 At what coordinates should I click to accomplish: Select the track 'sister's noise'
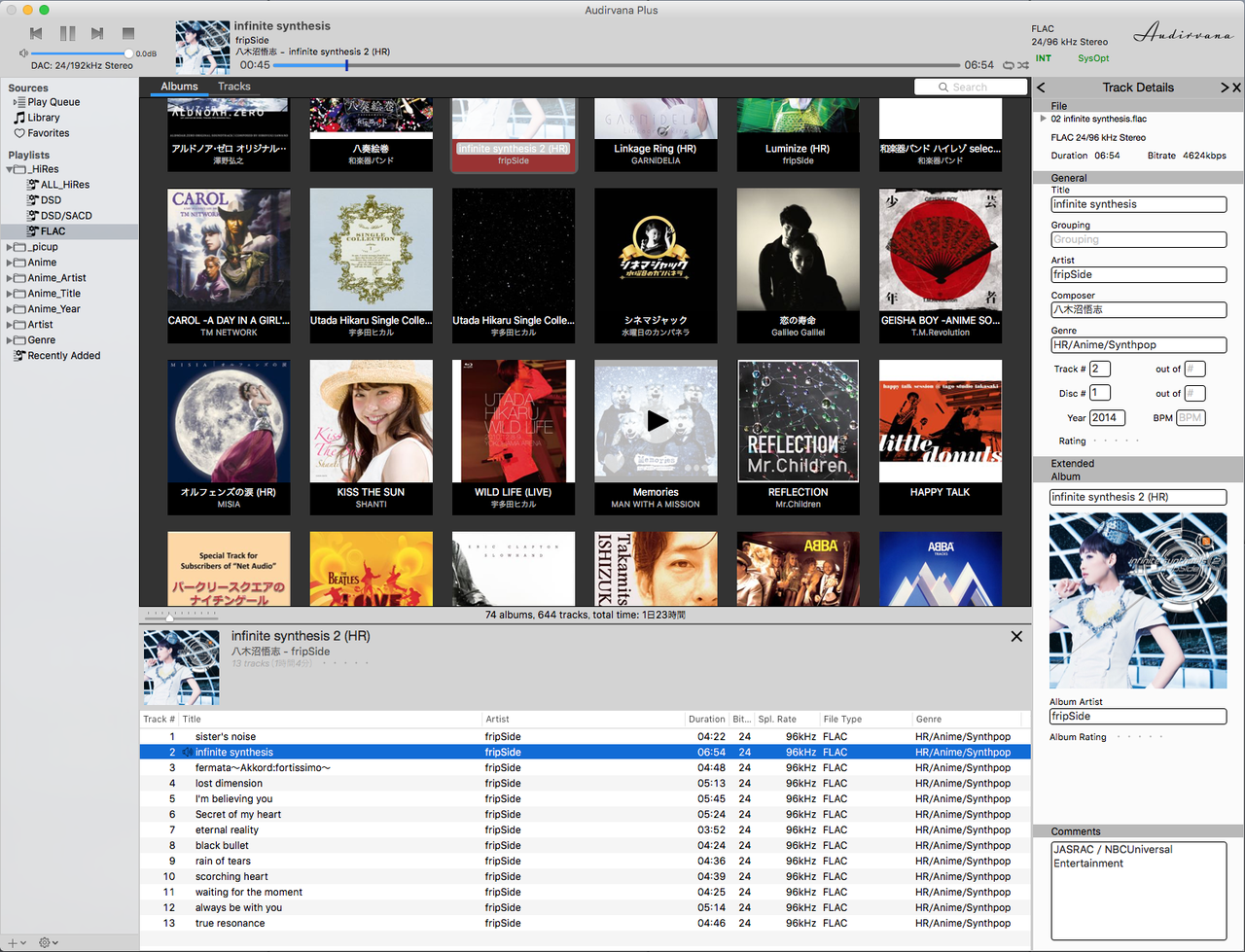point(585,737)
